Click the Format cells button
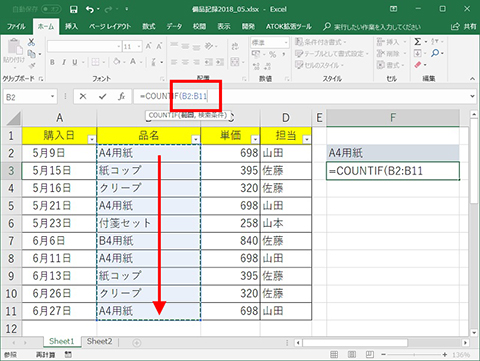Viewport: 480px width, 361px height. click(391, 65)
